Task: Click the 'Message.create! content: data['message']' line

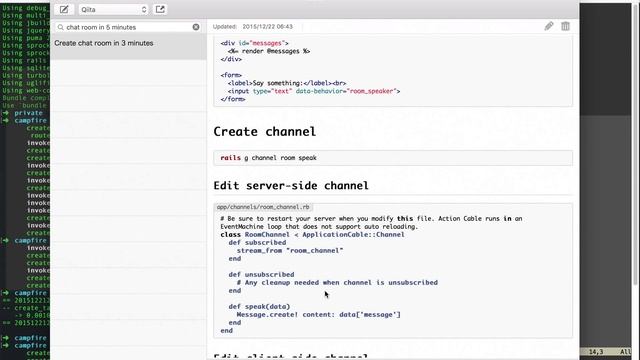Action: pos(318,315)
